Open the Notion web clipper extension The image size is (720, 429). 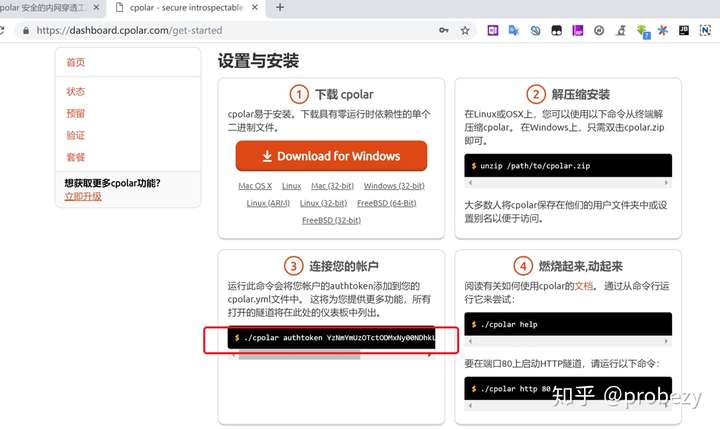[x=705, y=30]
